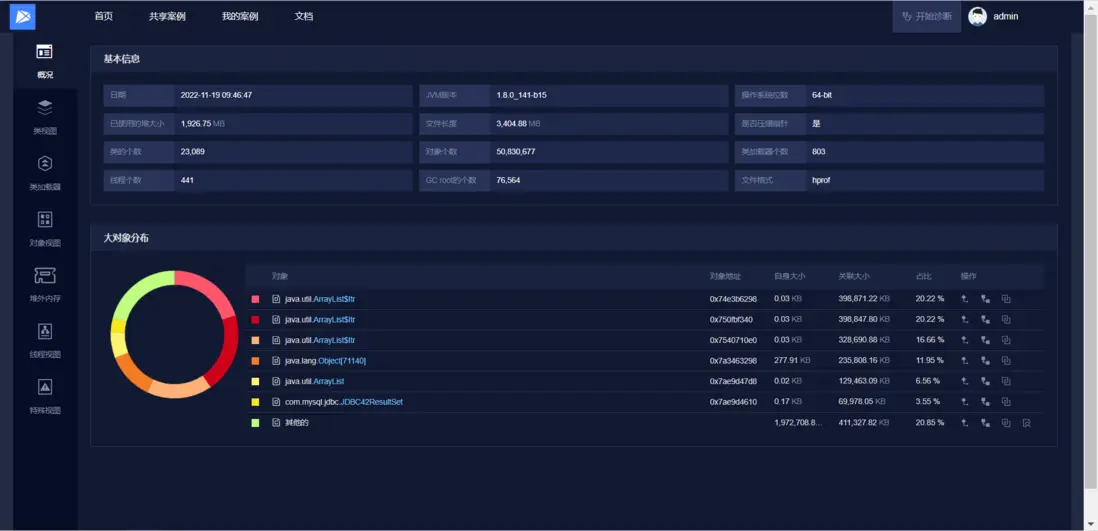This screenshot has height=531, width=1098.
Task: Click the hprof file format value
Action: pyautogui.click(x=821, y=180)
